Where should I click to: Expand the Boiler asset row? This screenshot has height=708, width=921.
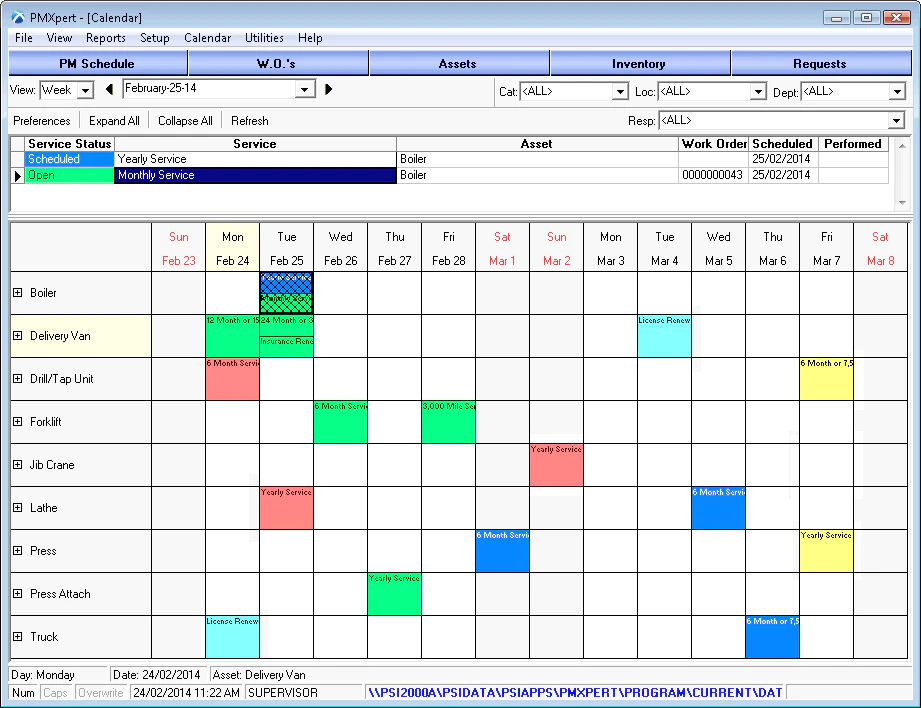18,293
